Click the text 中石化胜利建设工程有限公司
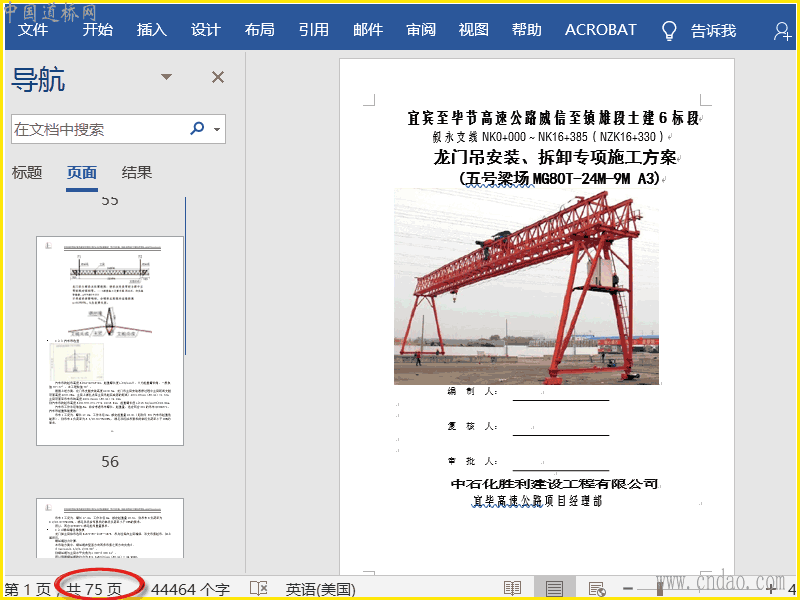Viewport: 800px width, 600px height. 555,483
